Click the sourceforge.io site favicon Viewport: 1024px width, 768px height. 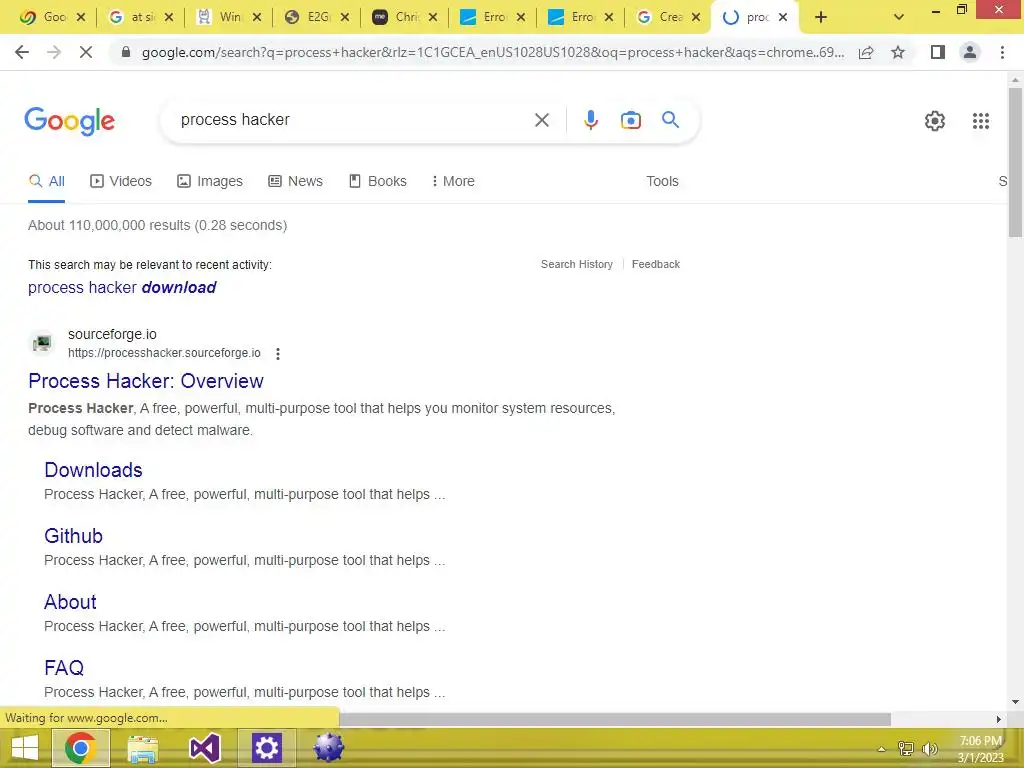click(42, 343)
